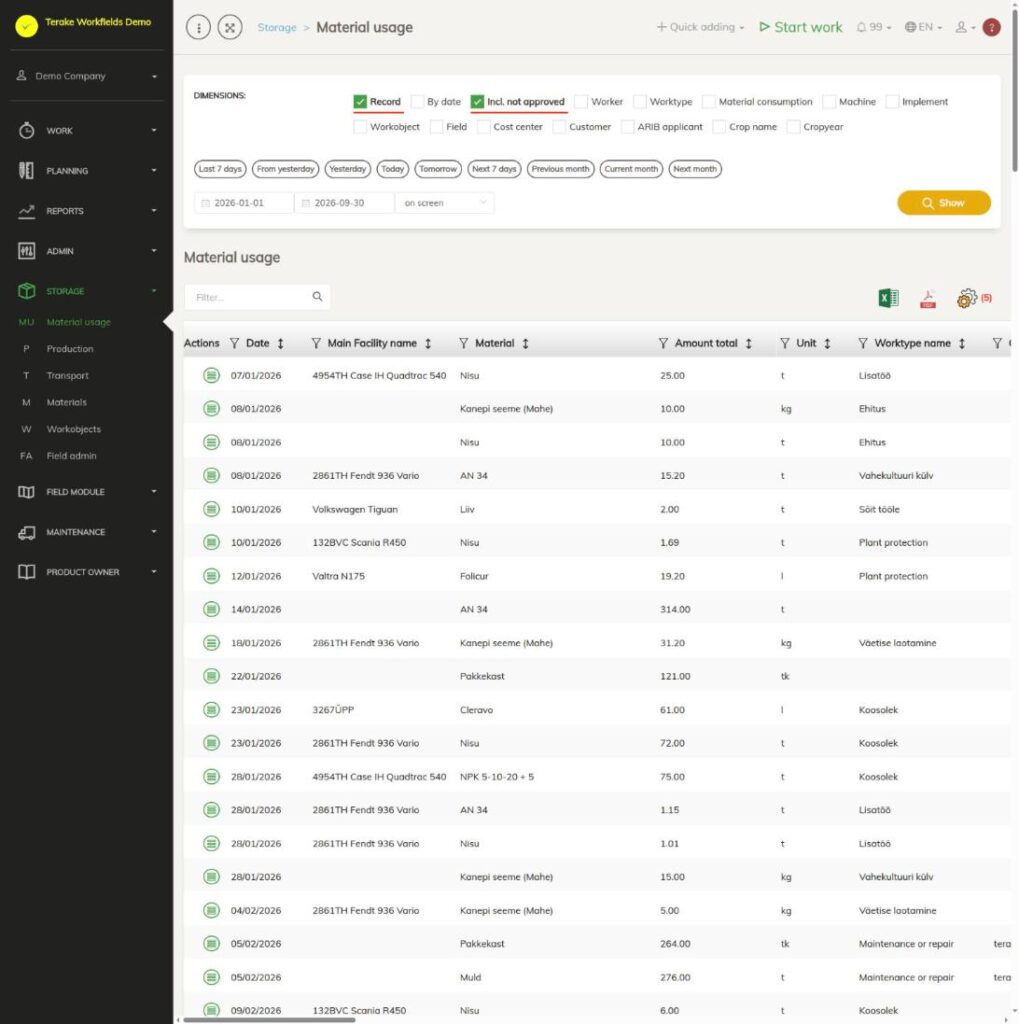
Task: Open the user profile dropdown
Action: coord(965,27)
